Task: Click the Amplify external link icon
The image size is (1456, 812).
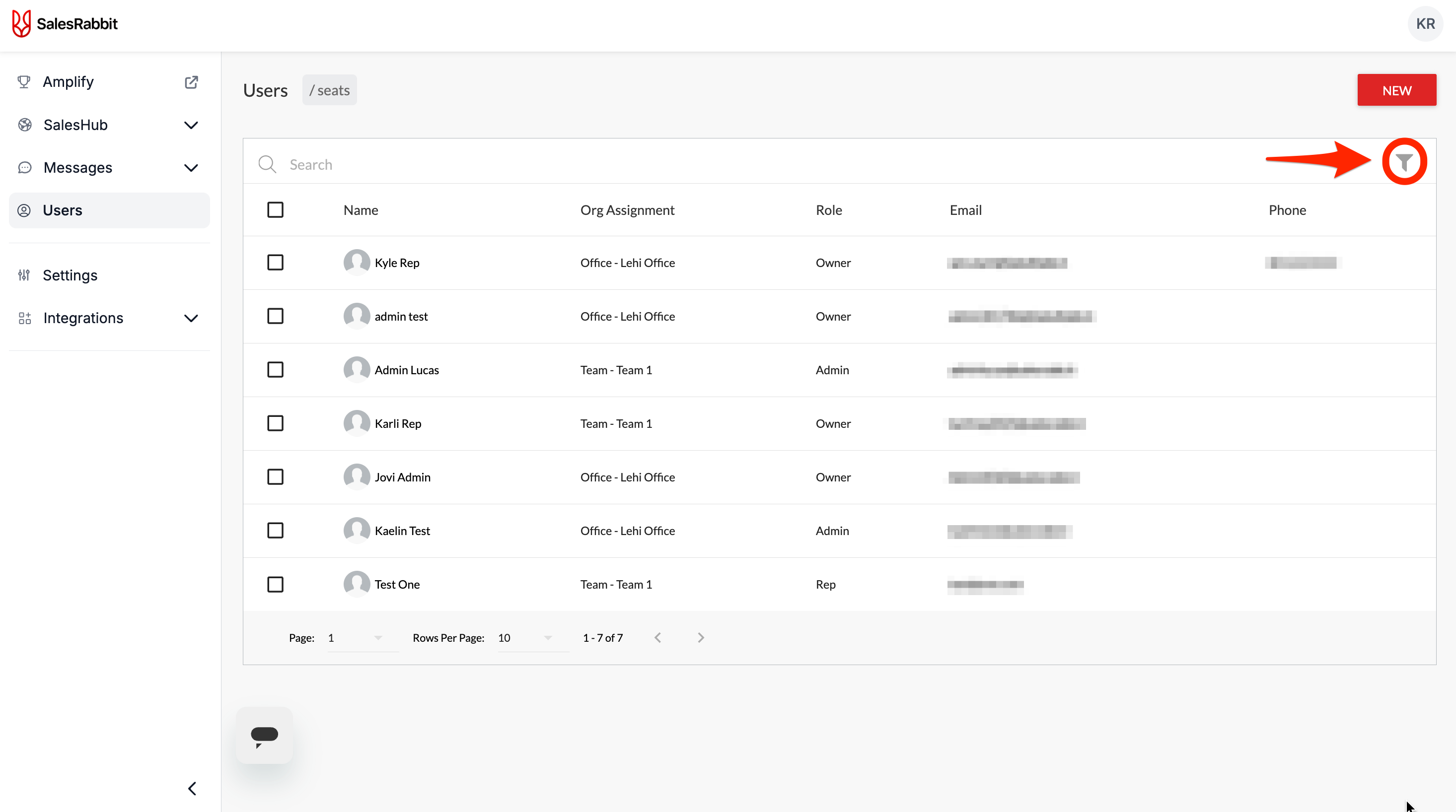Action: coord(191,82)
